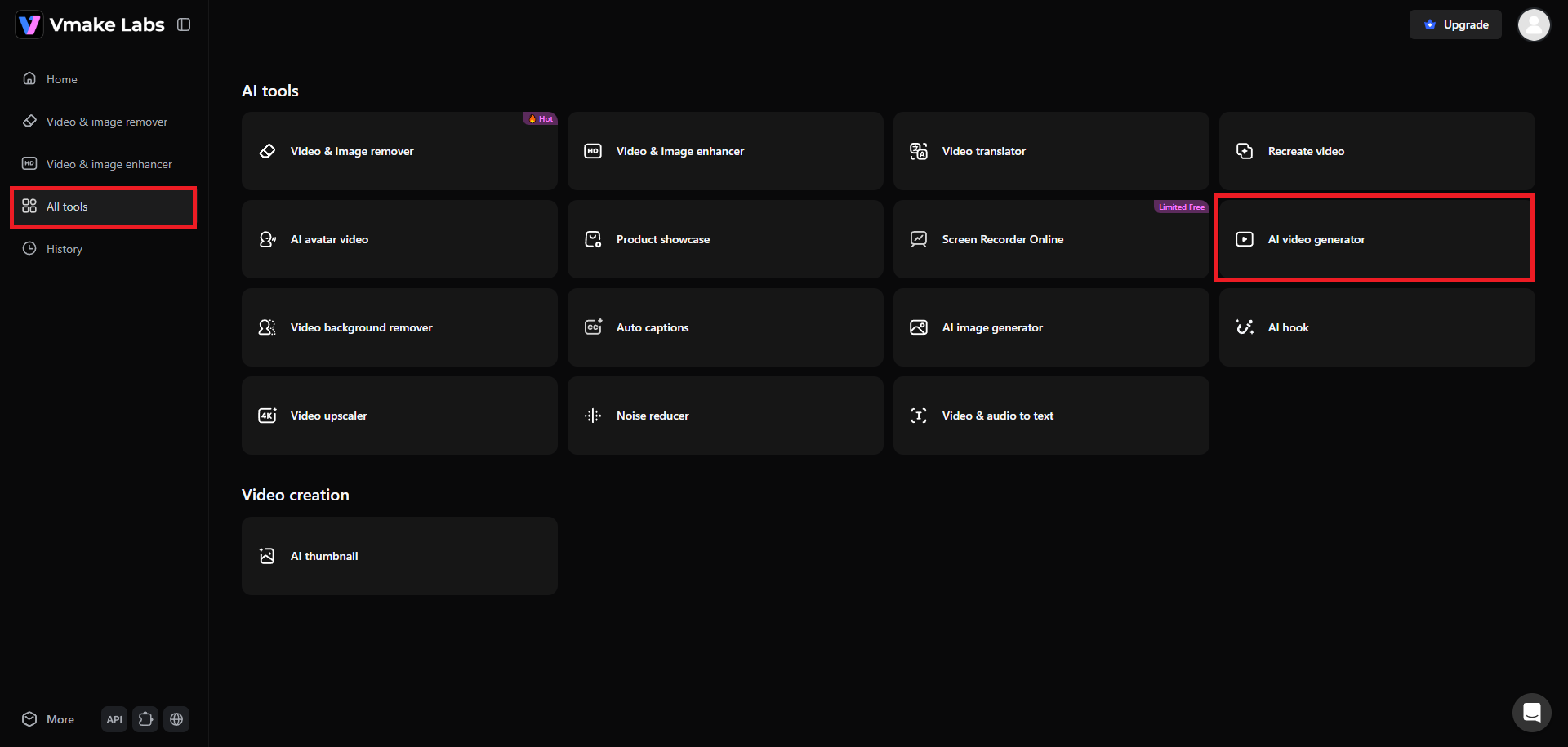This screenshot has height=747, width=1568.
Task: Click the Upgrade button
Action: (1455, 24)
